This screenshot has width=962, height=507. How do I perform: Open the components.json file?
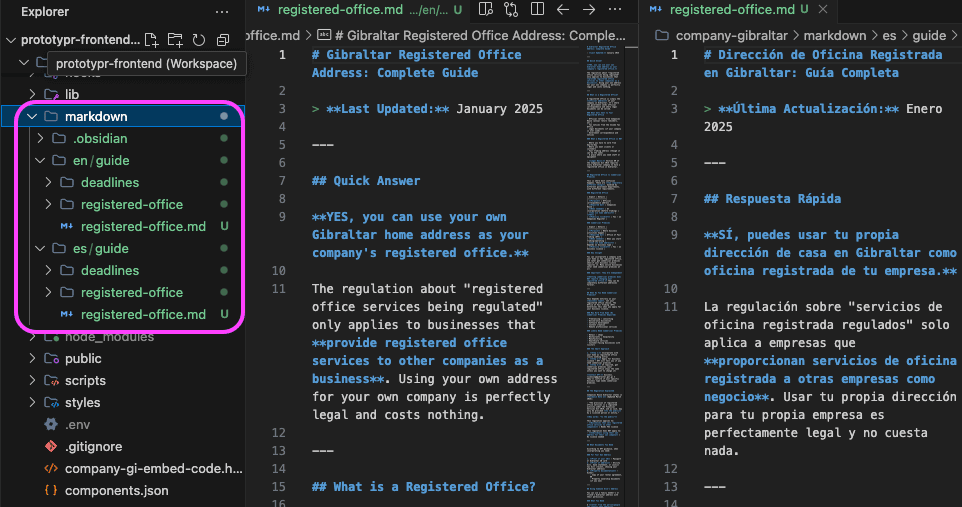116,490
